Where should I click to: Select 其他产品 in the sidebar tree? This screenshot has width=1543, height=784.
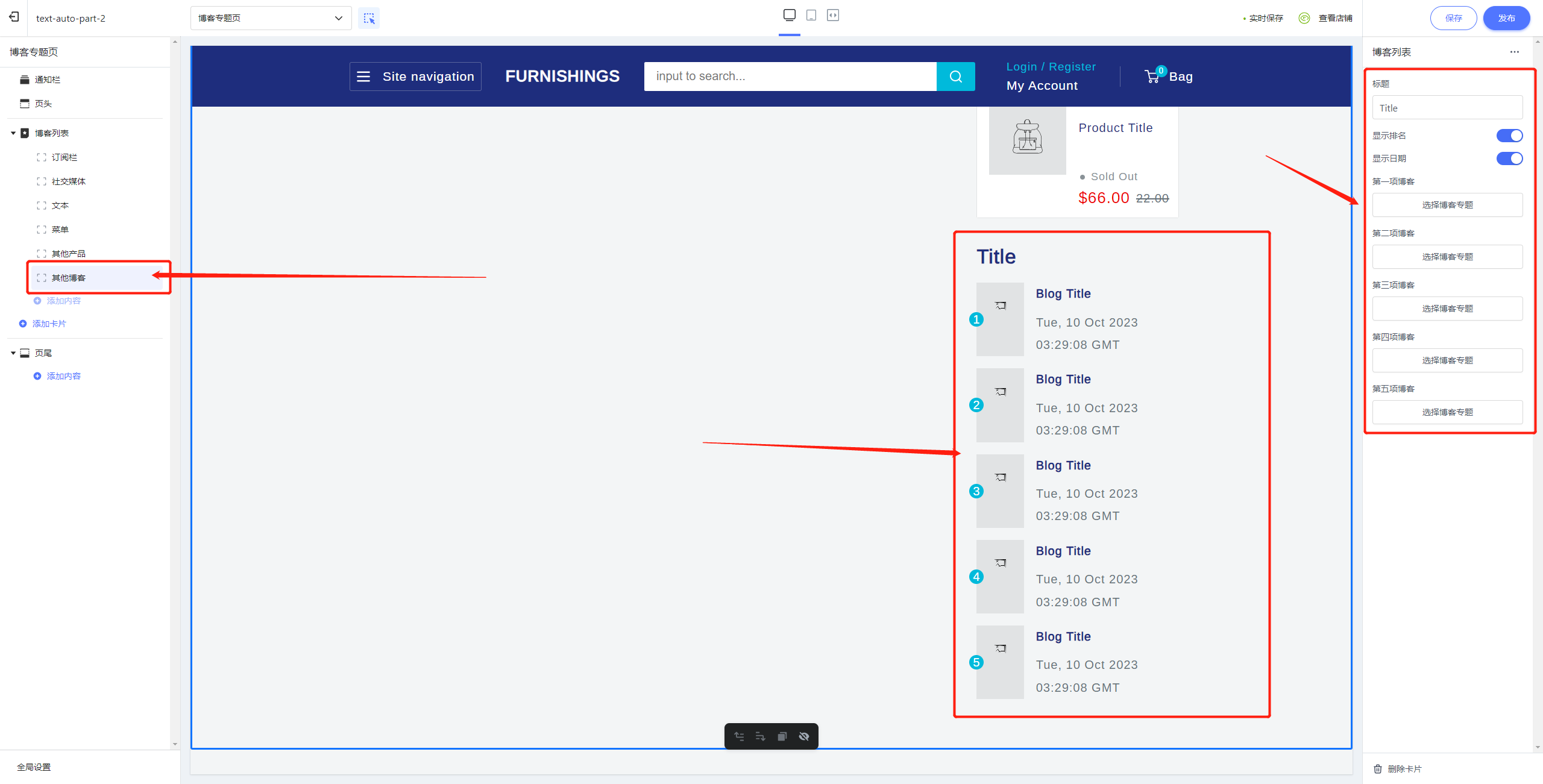68,254
